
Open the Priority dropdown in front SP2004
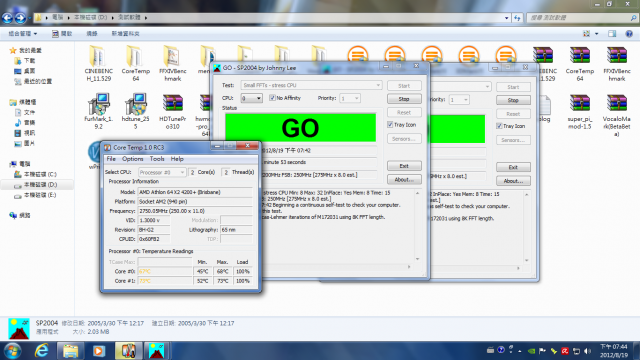point(350,98)
